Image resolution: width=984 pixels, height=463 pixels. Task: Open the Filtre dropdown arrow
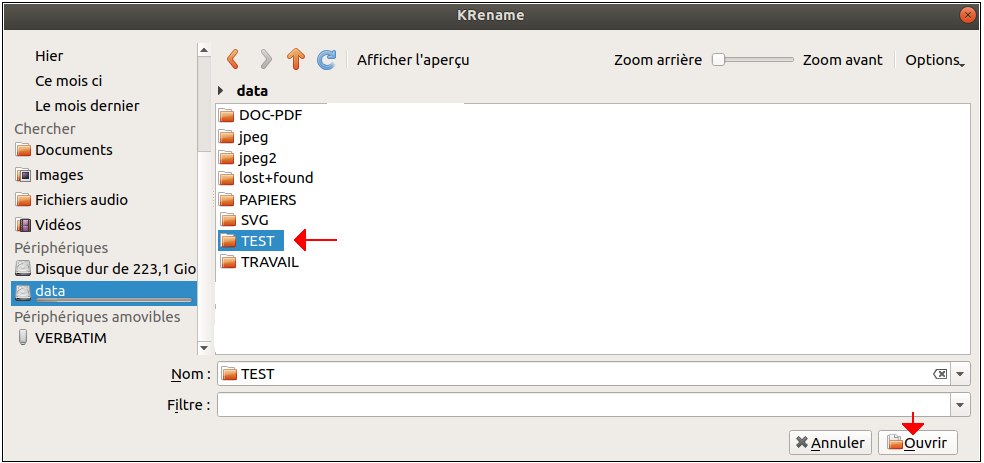(x=960, y=405)
